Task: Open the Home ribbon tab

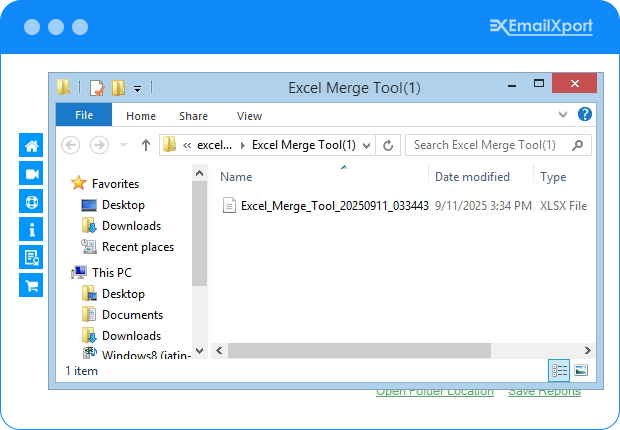Action: tap(141, 116)
